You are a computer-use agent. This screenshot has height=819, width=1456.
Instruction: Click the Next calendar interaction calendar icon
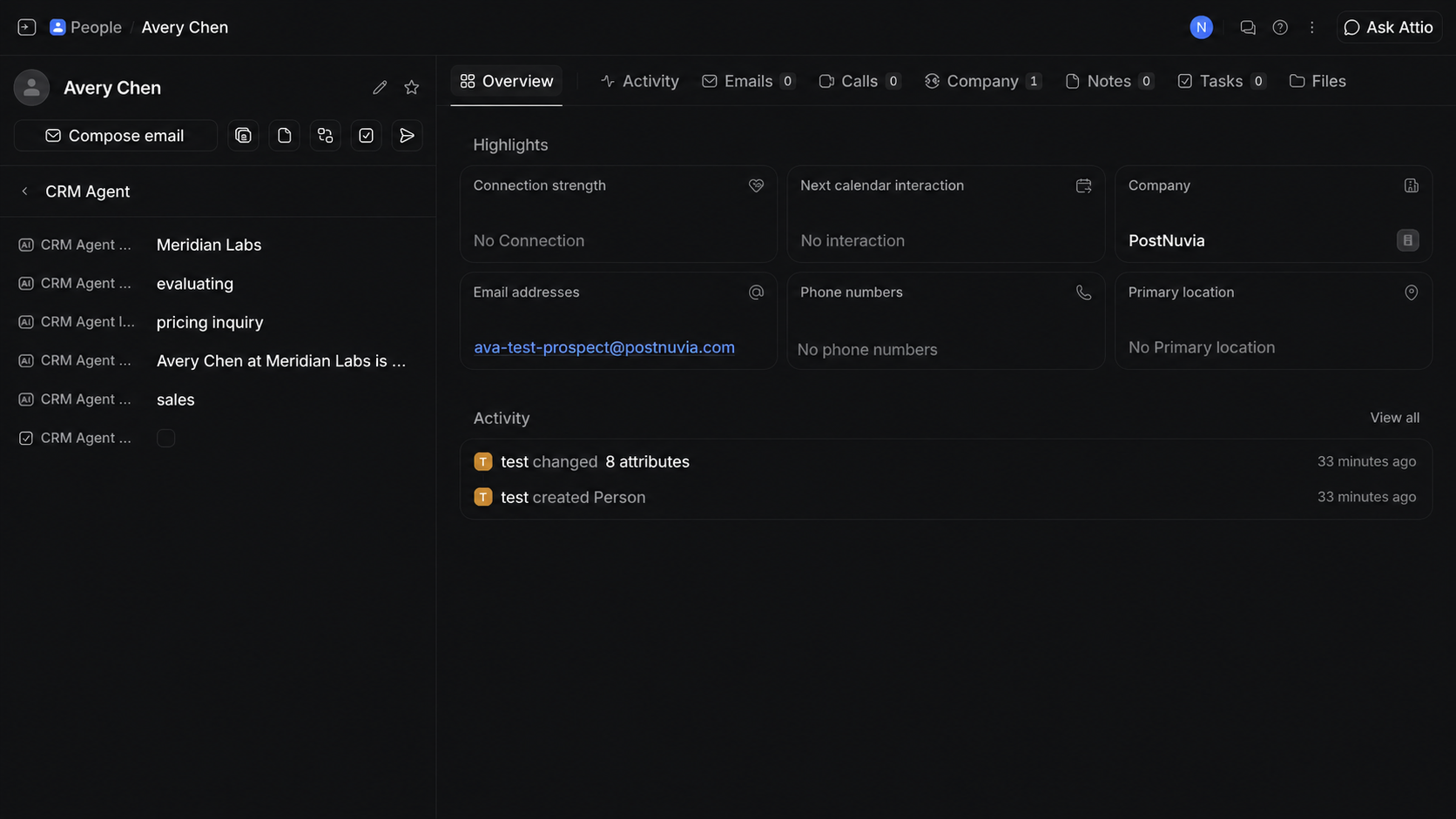pos(1083,185)
